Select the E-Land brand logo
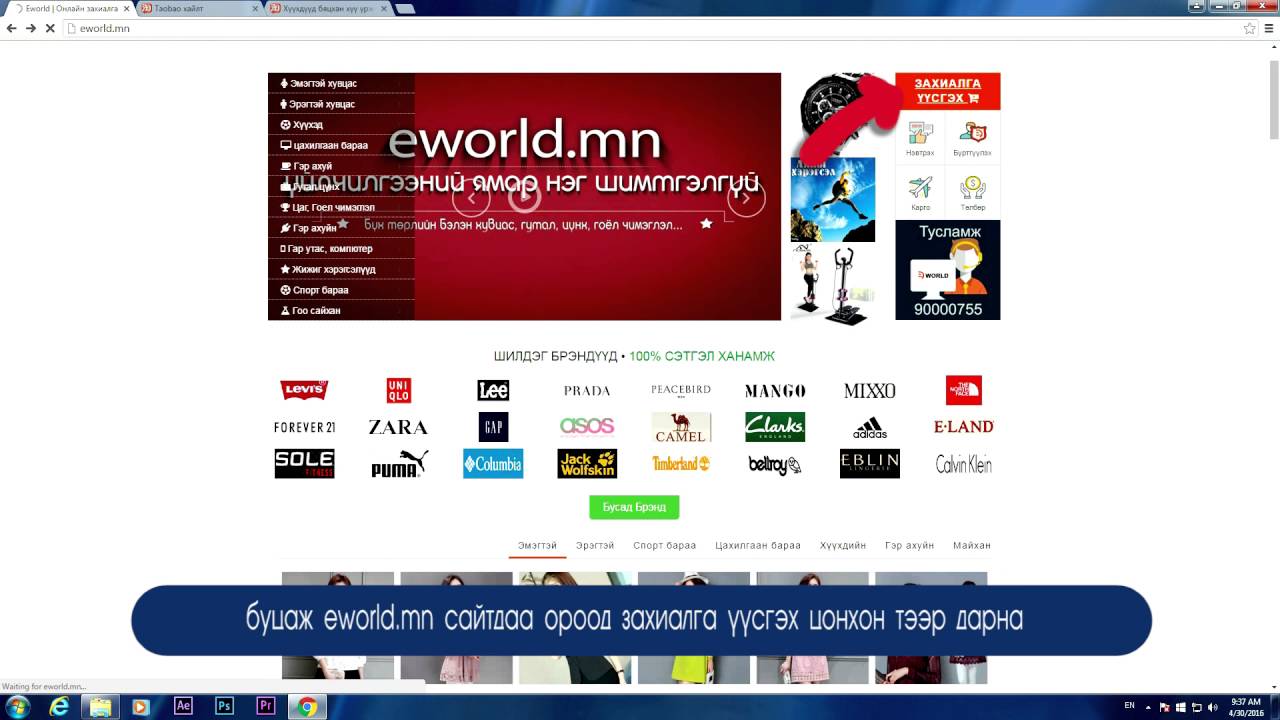The height and width of the screenshot is (720, 1280). point(964,427)
